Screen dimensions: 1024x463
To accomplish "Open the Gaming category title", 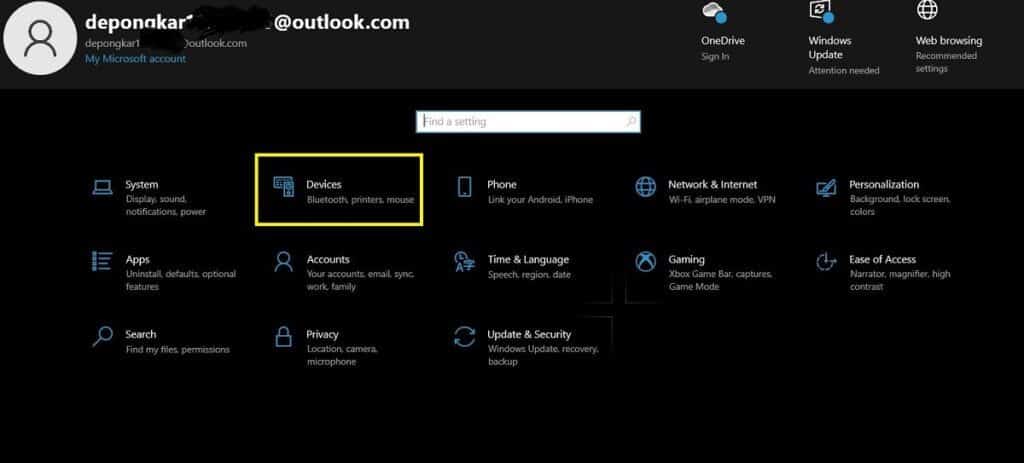I will click(686, 259).
